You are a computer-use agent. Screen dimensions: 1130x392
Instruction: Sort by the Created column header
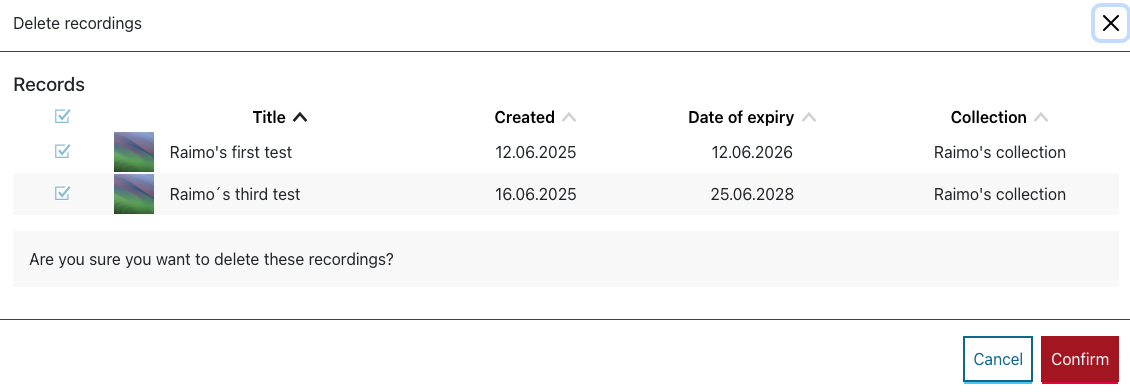point(524,117)
